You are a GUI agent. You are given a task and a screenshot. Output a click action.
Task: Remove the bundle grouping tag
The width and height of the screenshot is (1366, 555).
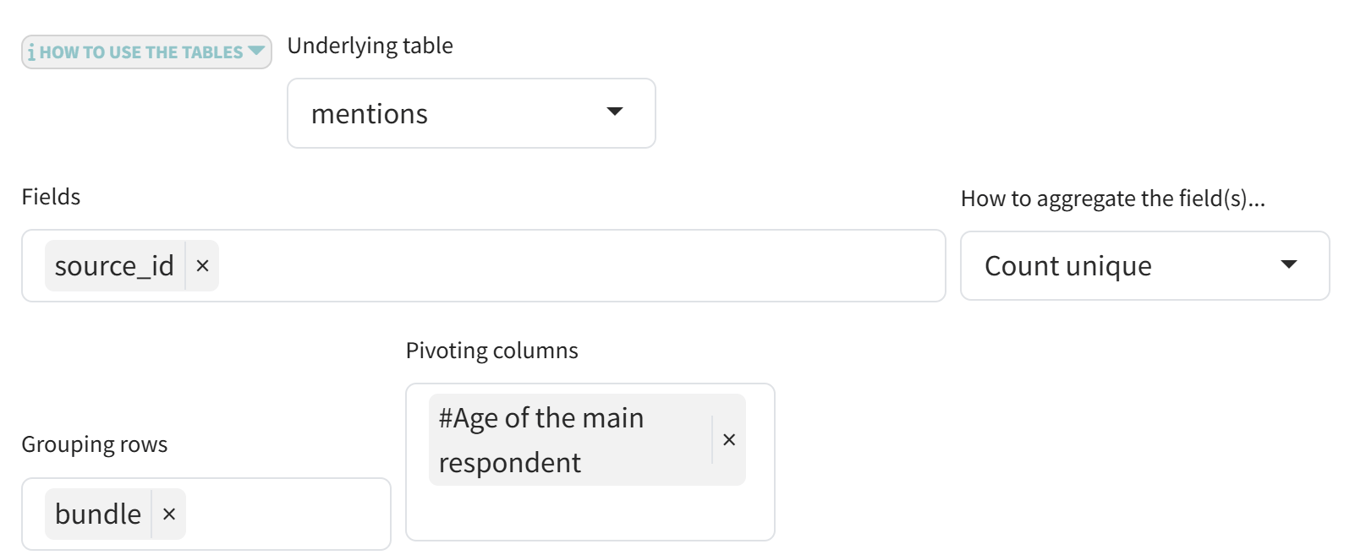pyautogui.click(x=169, y=514)
